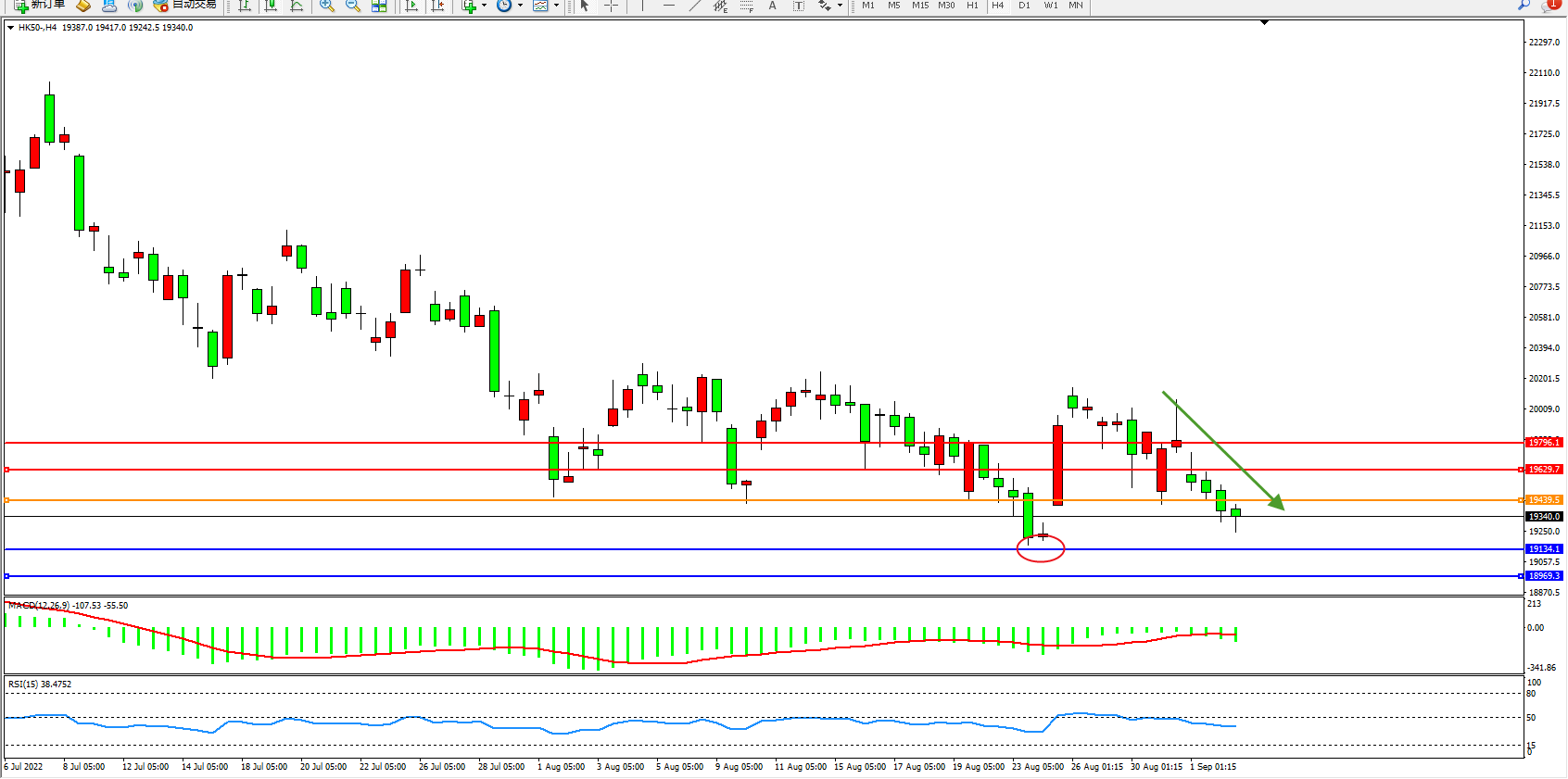Select the 19796.1 red price level label
The height and width of the screenshot is (779, 1568).
[1544, 443]
